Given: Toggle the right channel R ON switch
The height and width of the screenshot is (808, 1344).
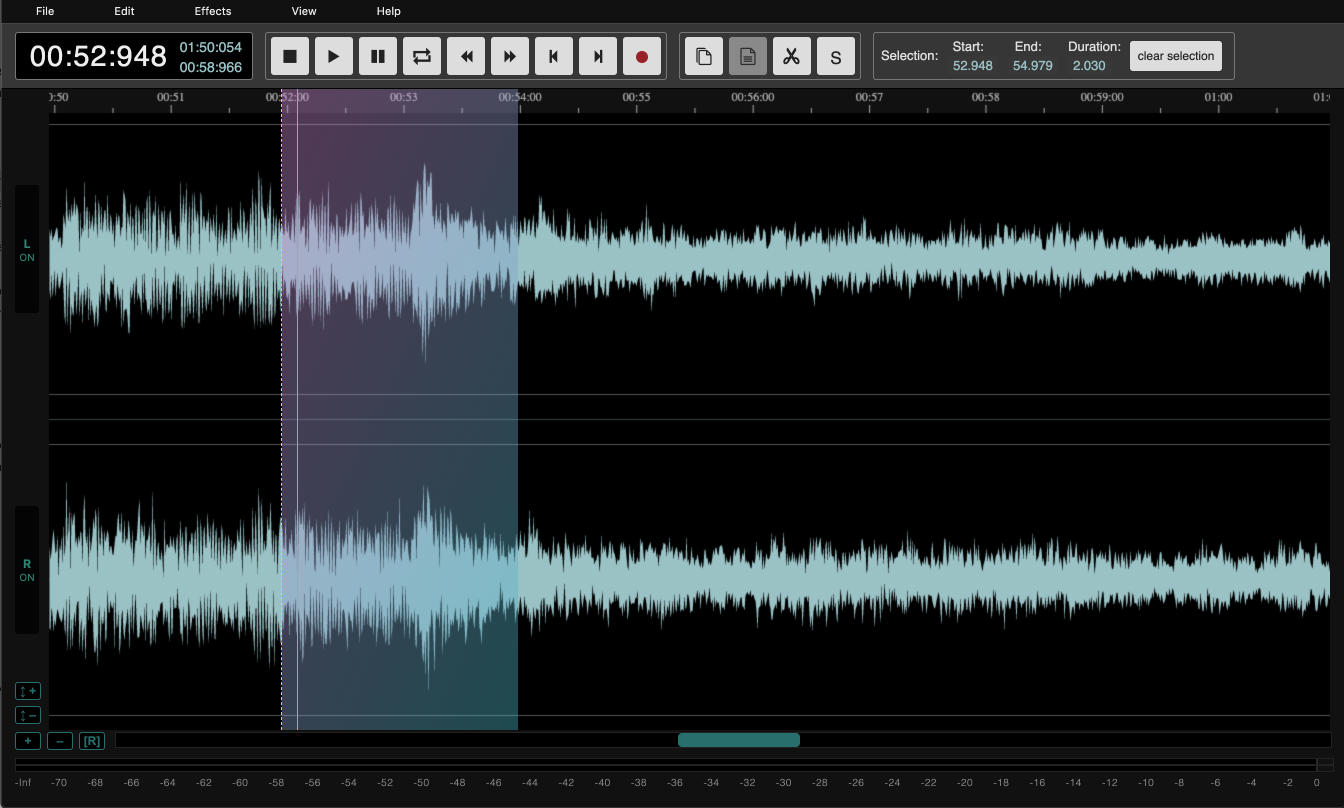Looking at the screenshot, I should (27, 570).
